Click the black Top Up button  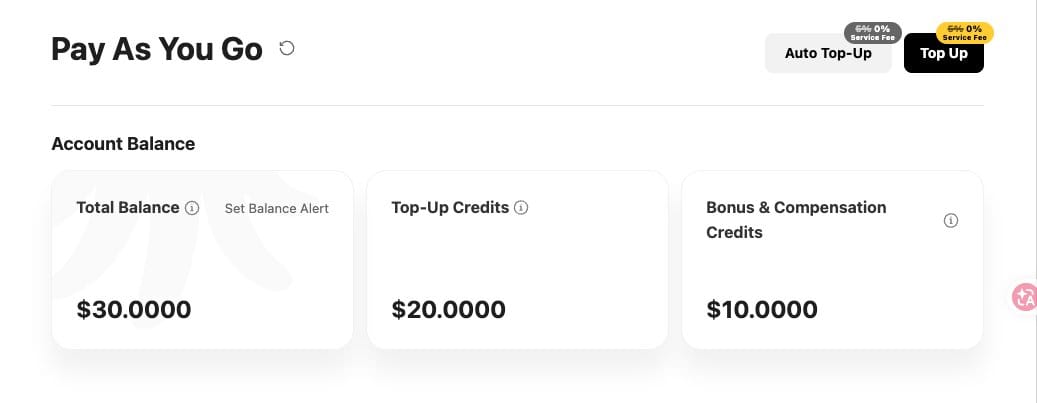point(944,53)
